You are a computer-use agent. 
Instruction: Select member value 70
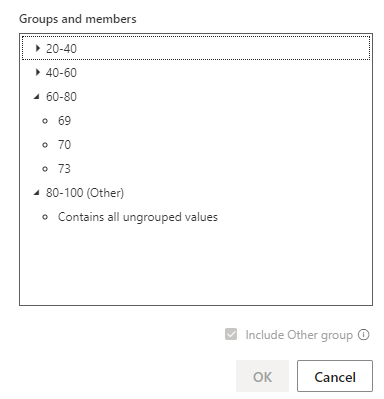(x=64, y=145)
